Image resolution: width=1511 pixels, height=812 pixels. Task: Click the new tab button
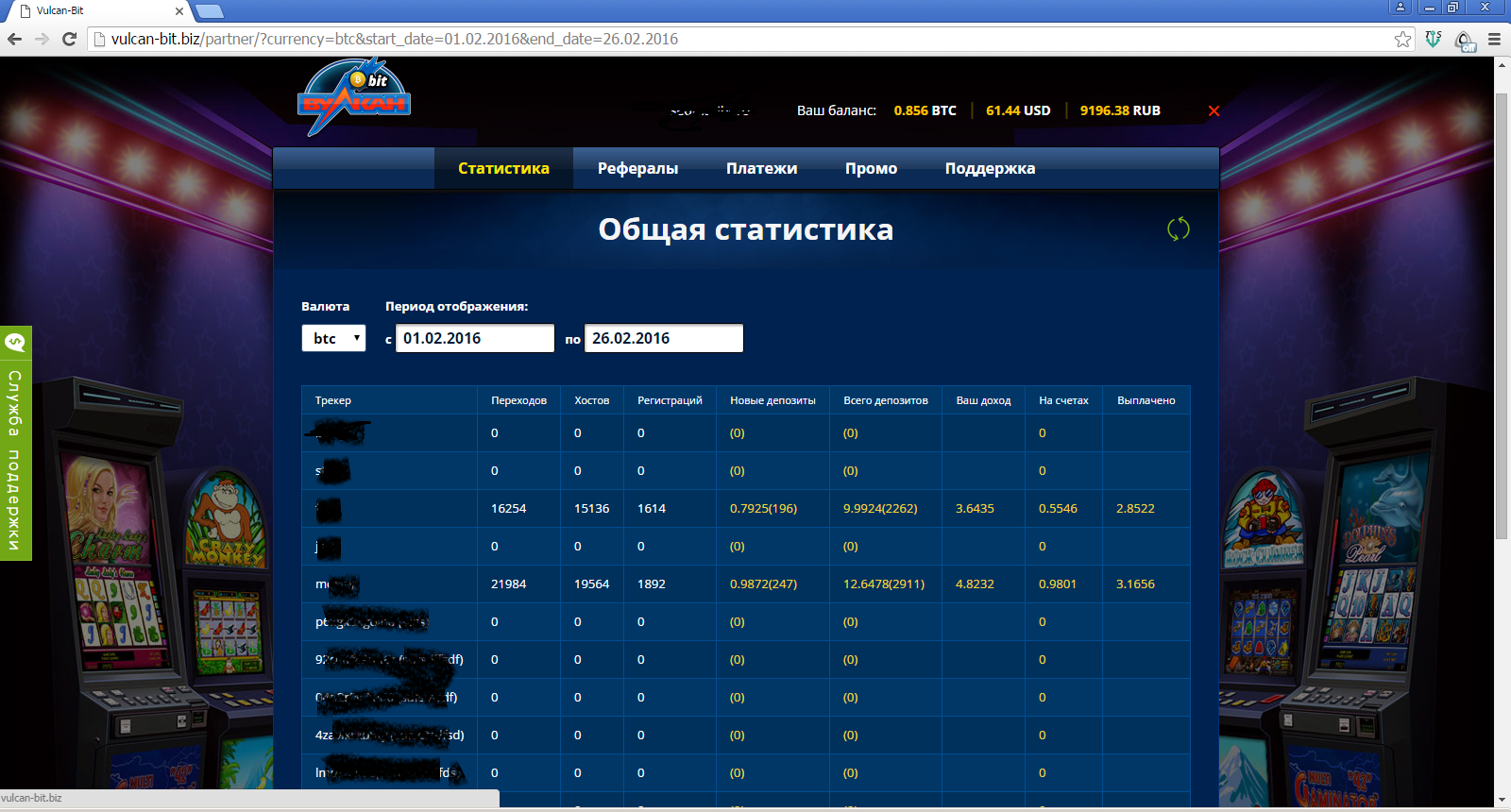tap(209, 10)
